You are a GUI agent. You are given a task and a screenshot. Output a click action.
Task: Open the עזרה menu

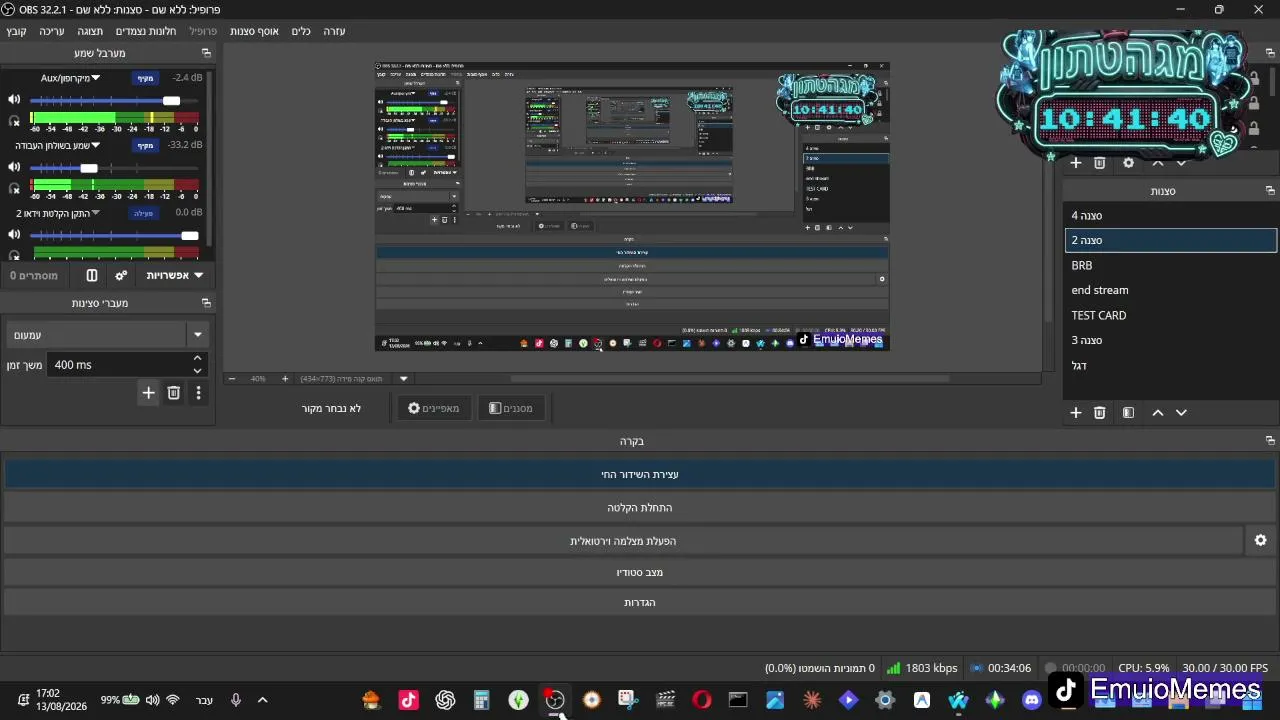(x=334, y=31)
